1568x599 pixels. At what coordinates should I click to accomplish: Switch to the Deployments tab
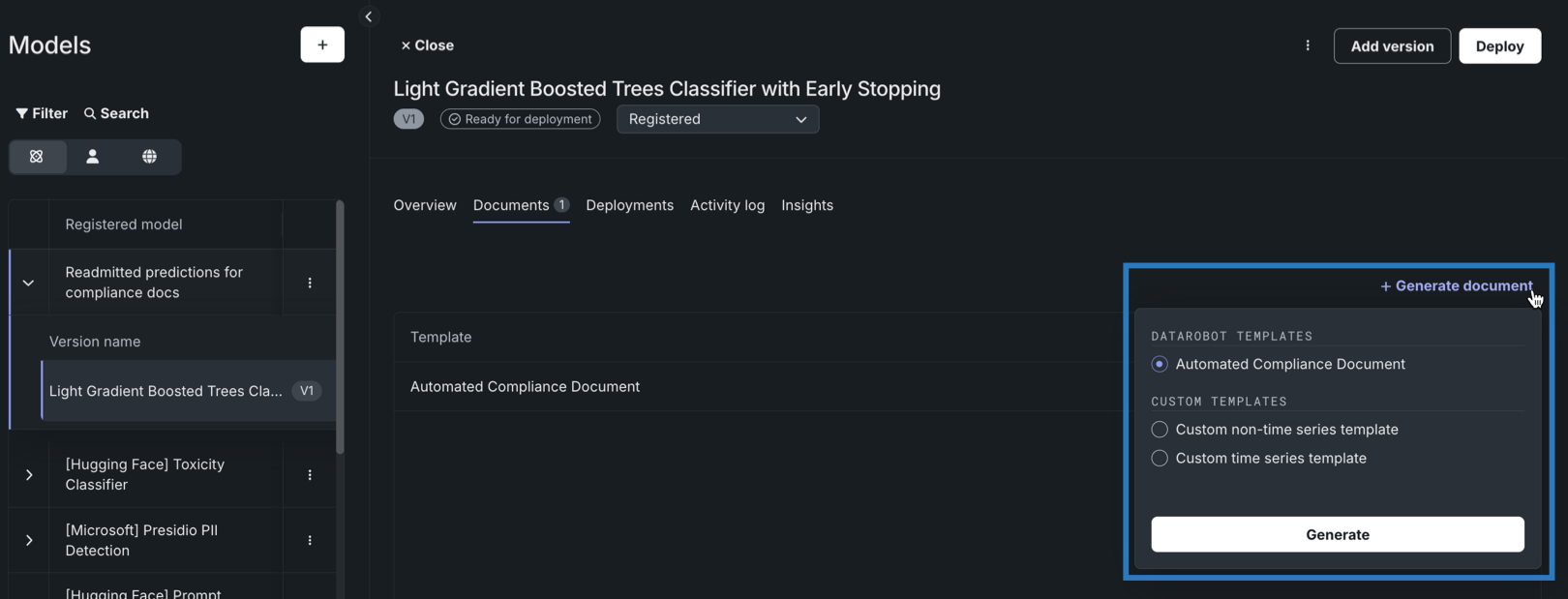point(629,205)
